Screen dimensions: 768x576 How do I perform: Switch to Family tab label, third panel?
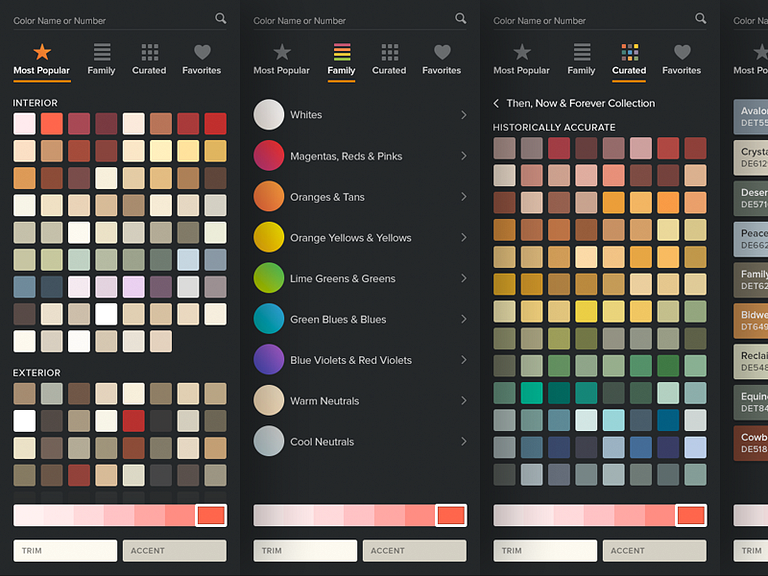click(581, 71)
